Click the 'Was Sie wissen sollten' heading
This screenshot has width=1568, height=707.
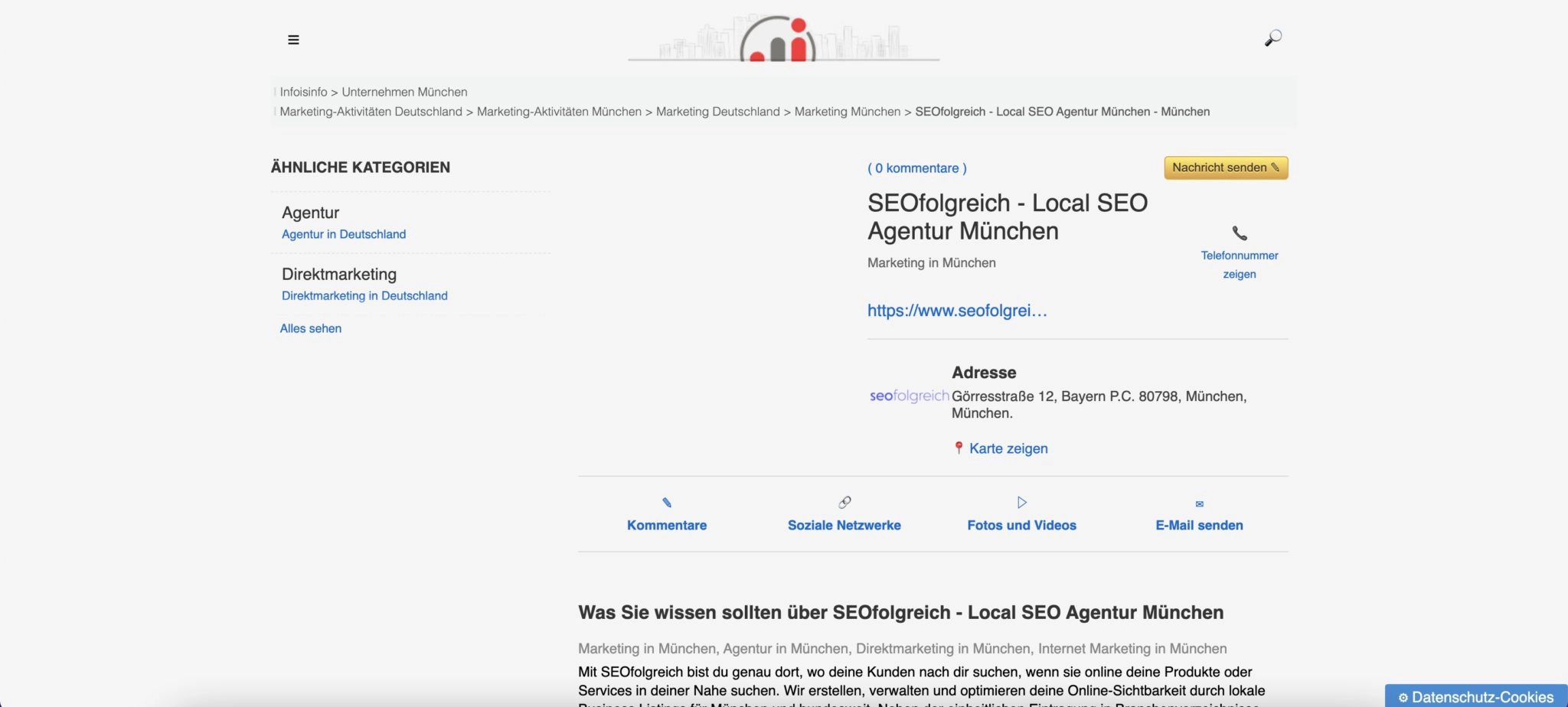point(901,612)
